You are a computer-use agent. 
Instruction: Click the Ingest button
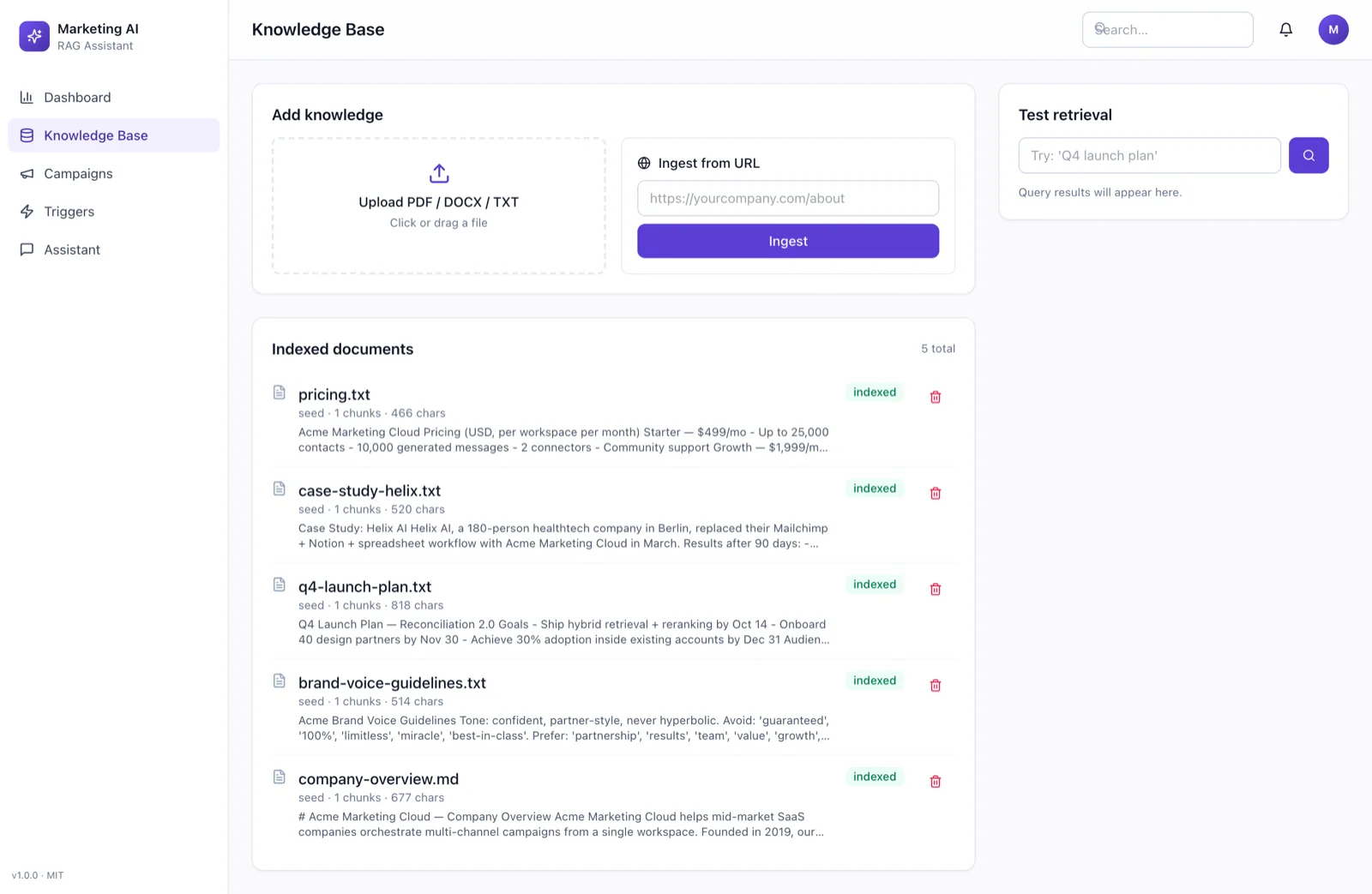click(x=788, y=241)
